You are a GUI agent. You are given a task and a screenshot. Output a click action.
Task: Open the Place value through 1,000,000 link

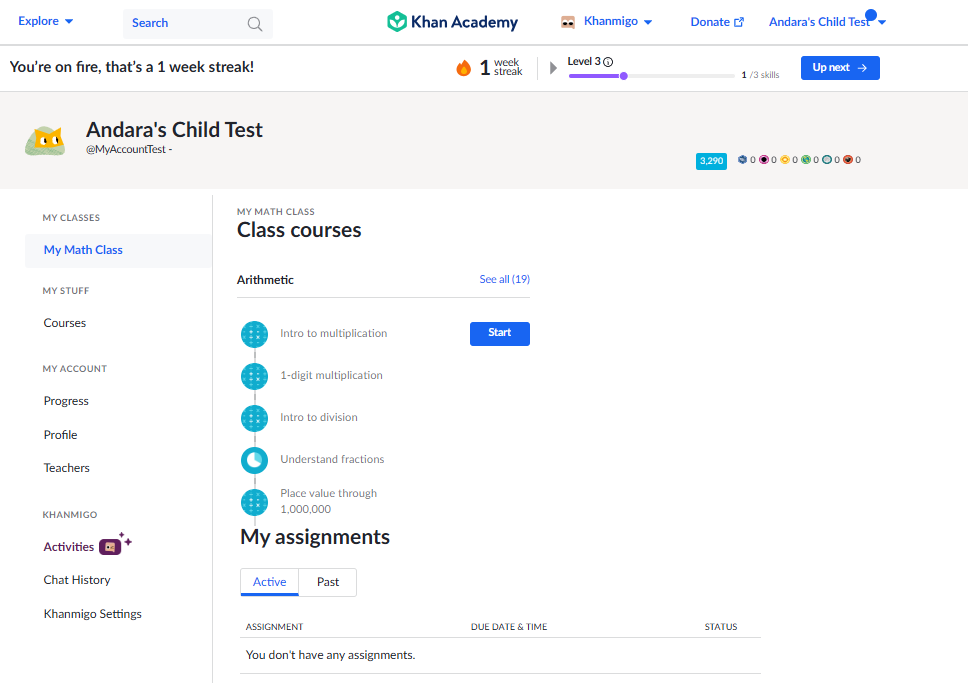328,501
